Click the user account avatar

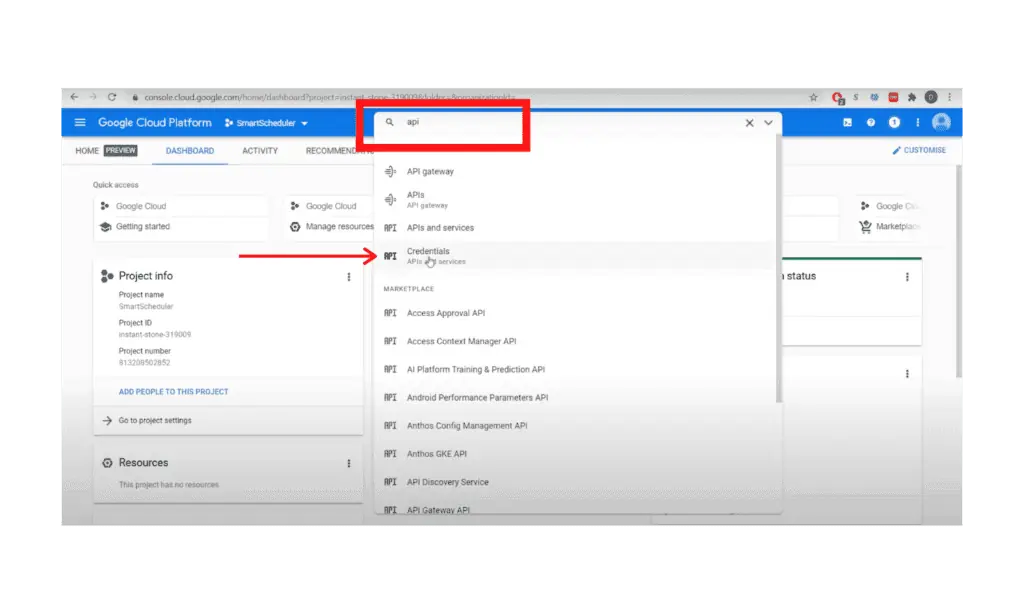tap(940, 123)
